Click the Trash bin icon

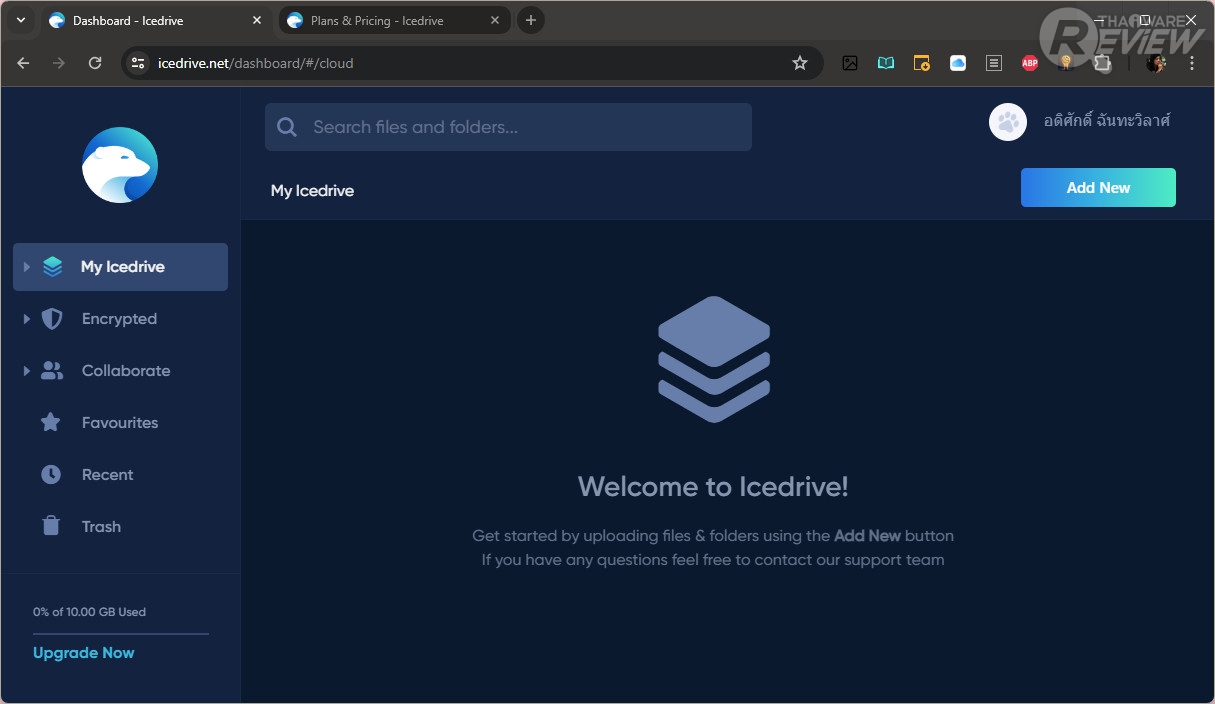[x=51, y=526]
